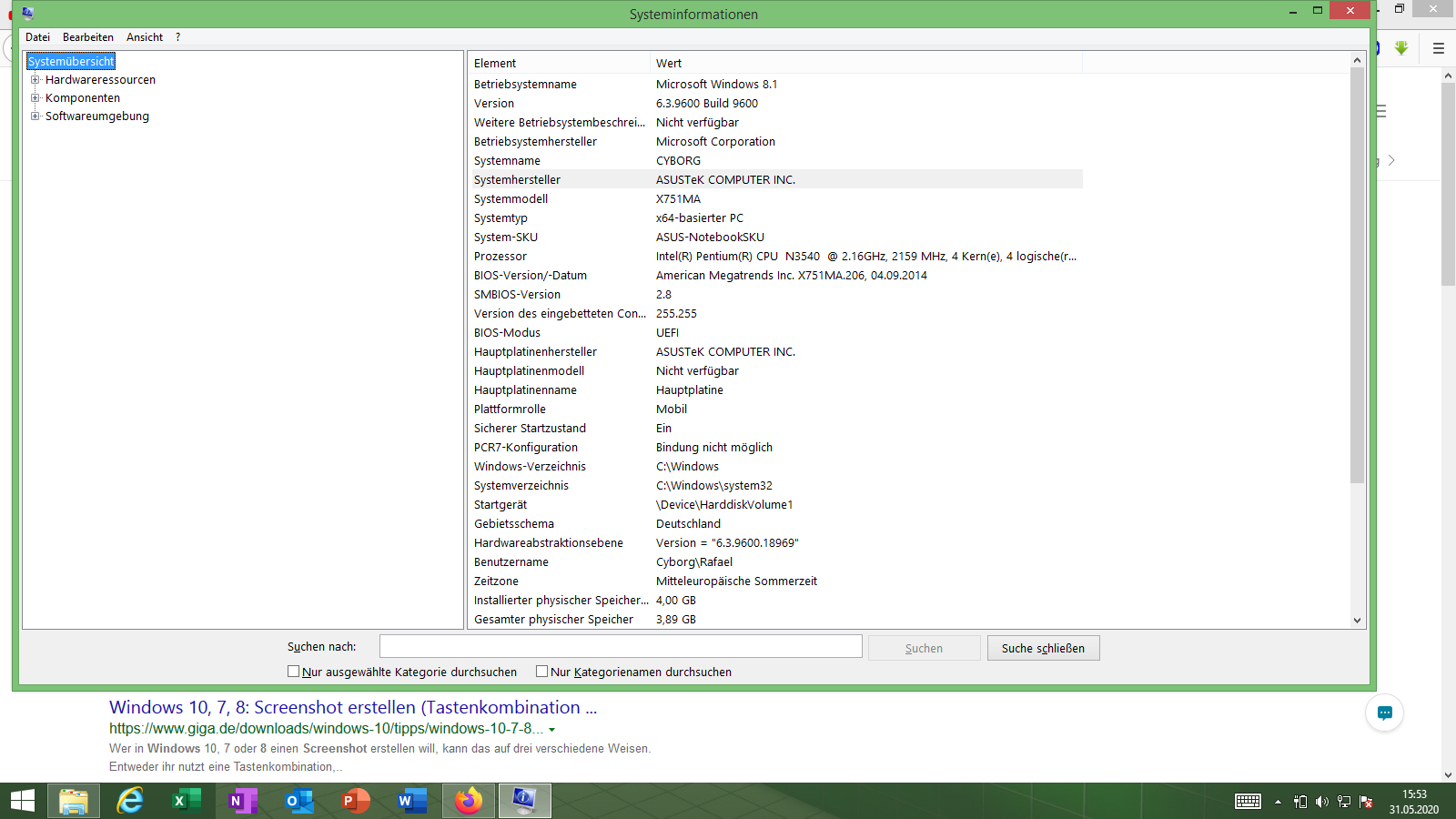Click the Wert column header

(866, 63)
